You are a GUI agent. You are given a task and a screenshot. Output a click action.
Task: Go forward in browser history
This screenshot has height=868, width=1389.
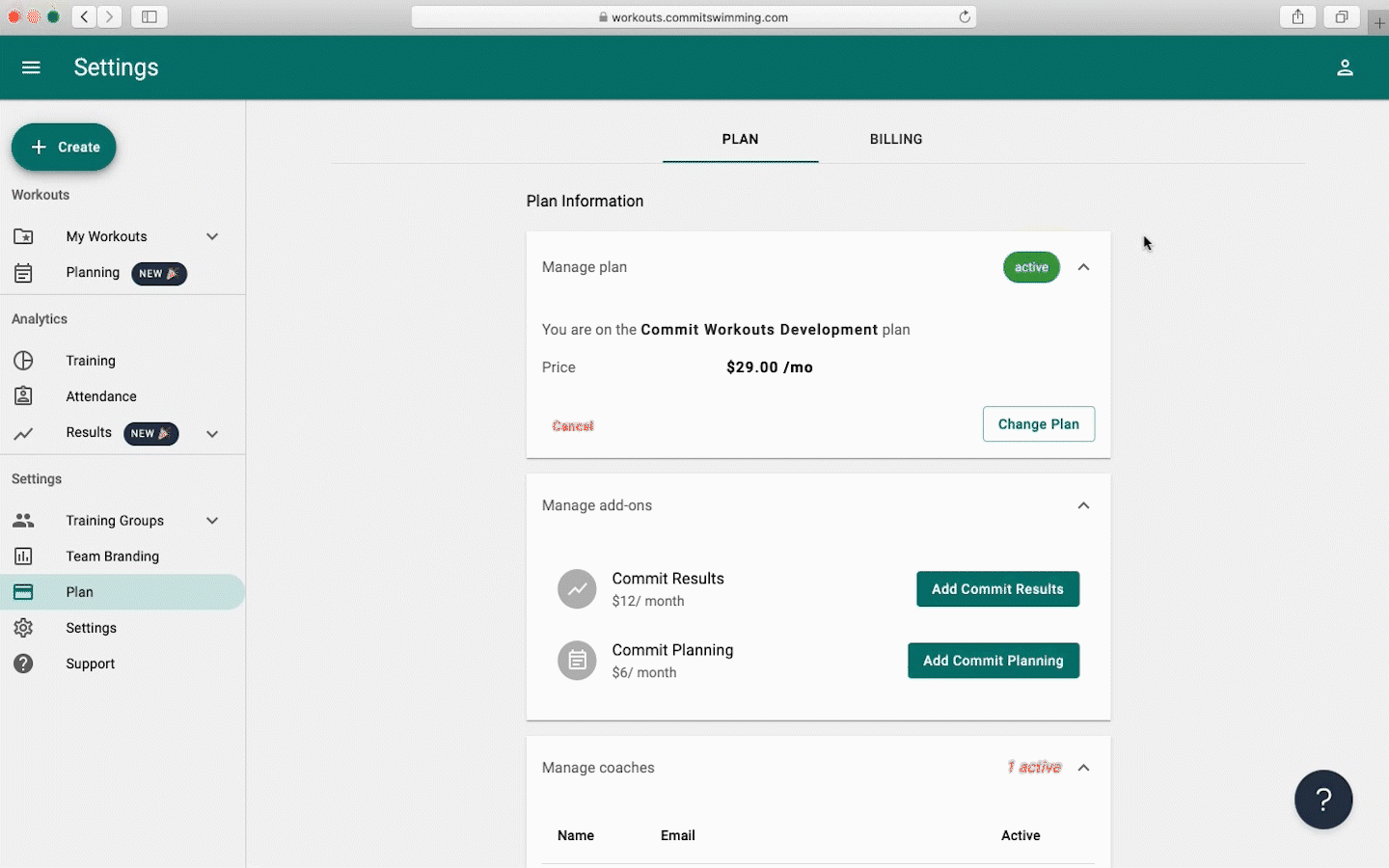109,16
